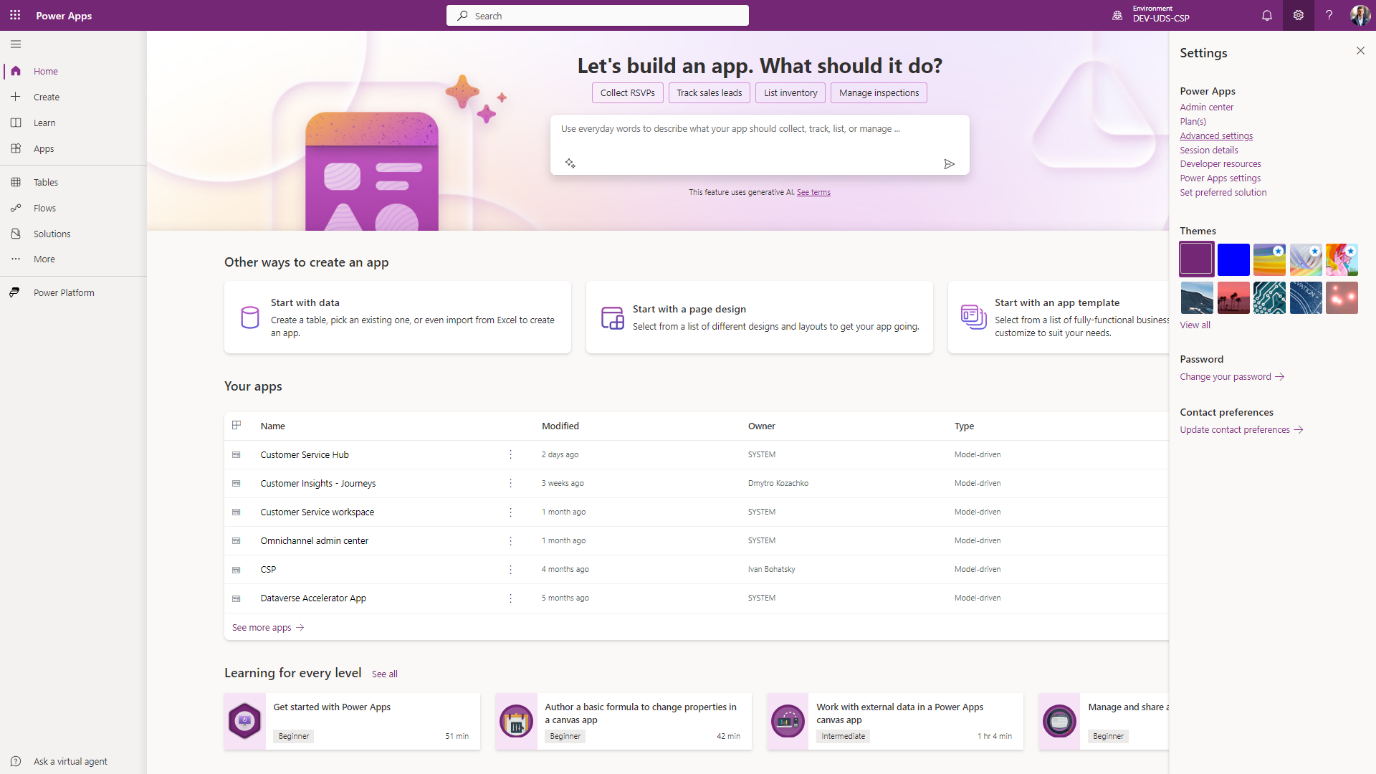
Task: Open Apps in the left navigation
Action: (73, 149)
